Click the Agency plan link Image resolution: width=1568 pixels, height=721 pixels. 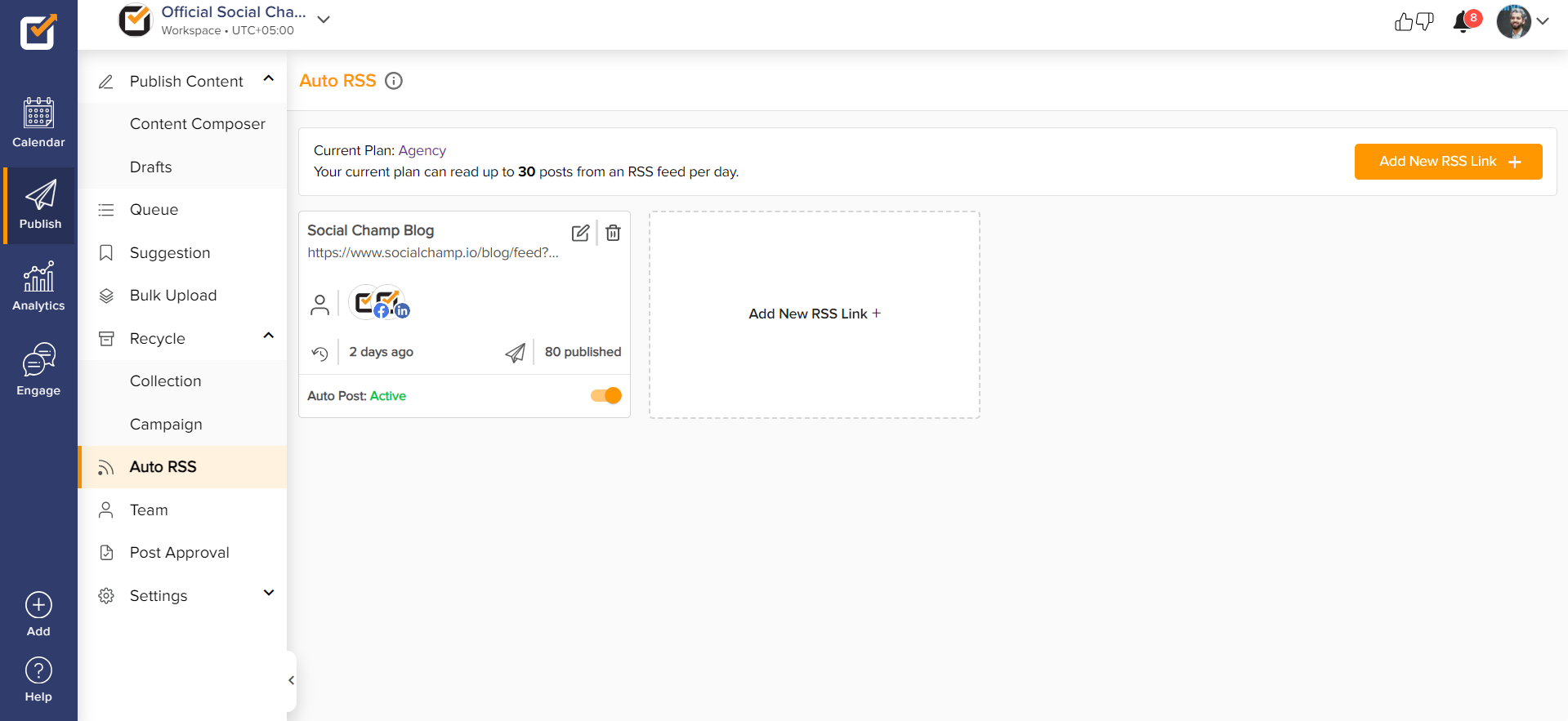tap(422, 150)
